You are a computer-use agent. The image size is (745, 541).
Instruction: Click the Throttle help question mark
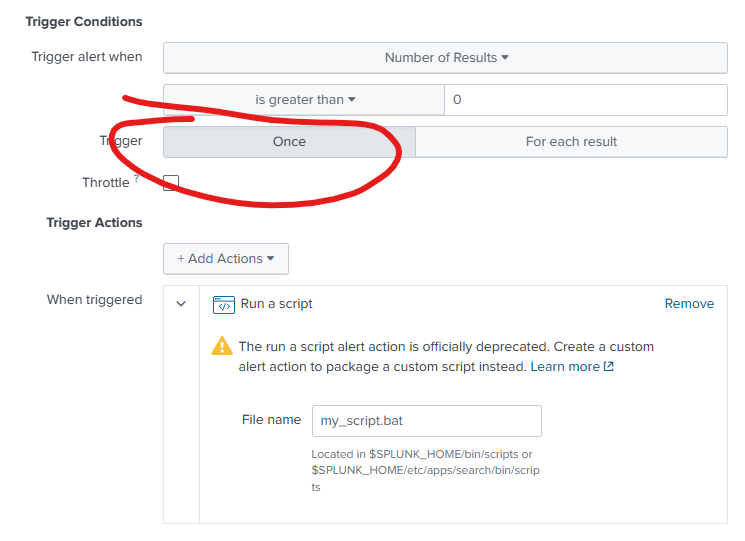137,179
